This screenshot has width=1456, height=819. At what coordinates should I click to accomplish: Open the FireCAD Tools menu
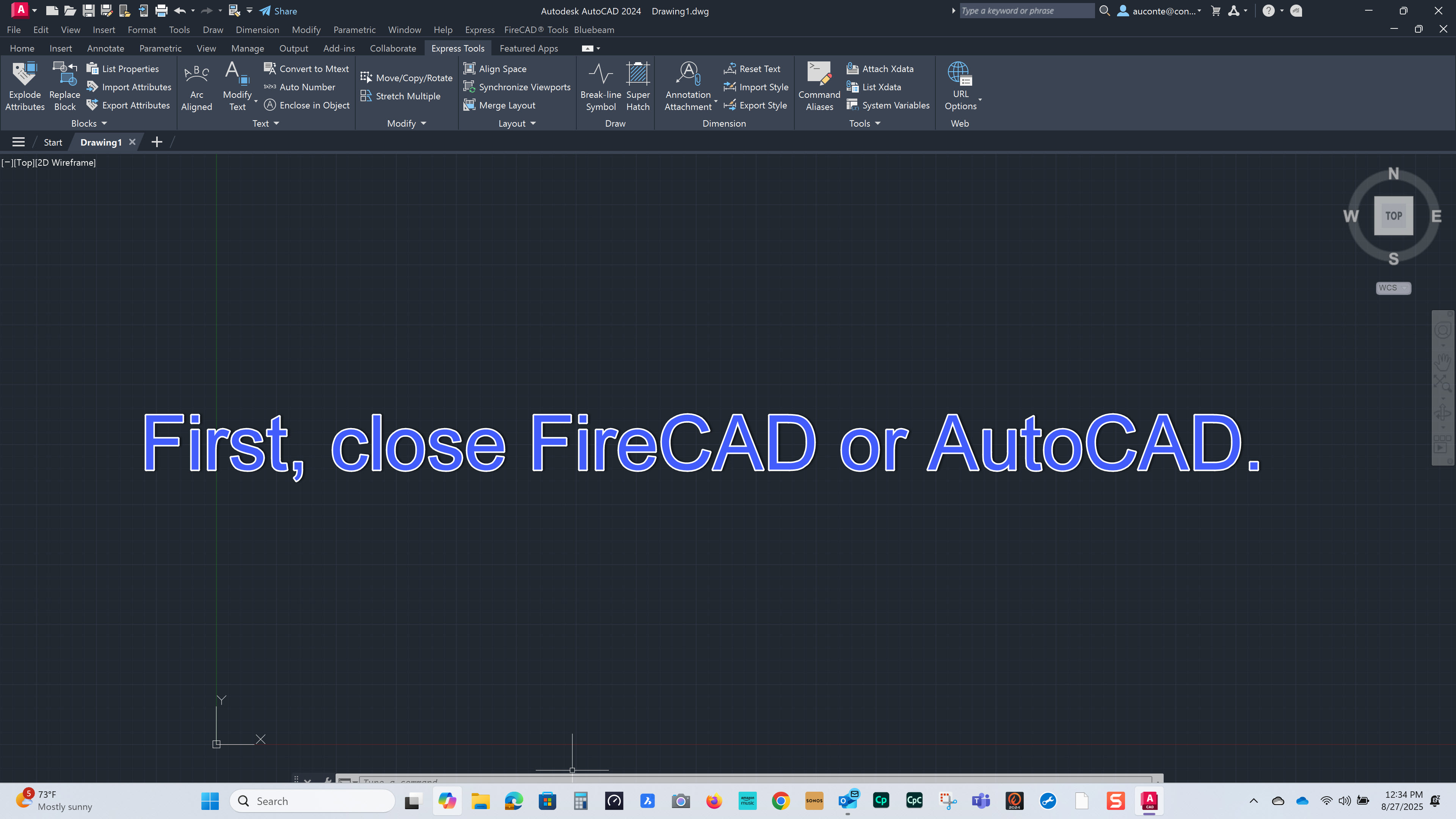(535, 30)
